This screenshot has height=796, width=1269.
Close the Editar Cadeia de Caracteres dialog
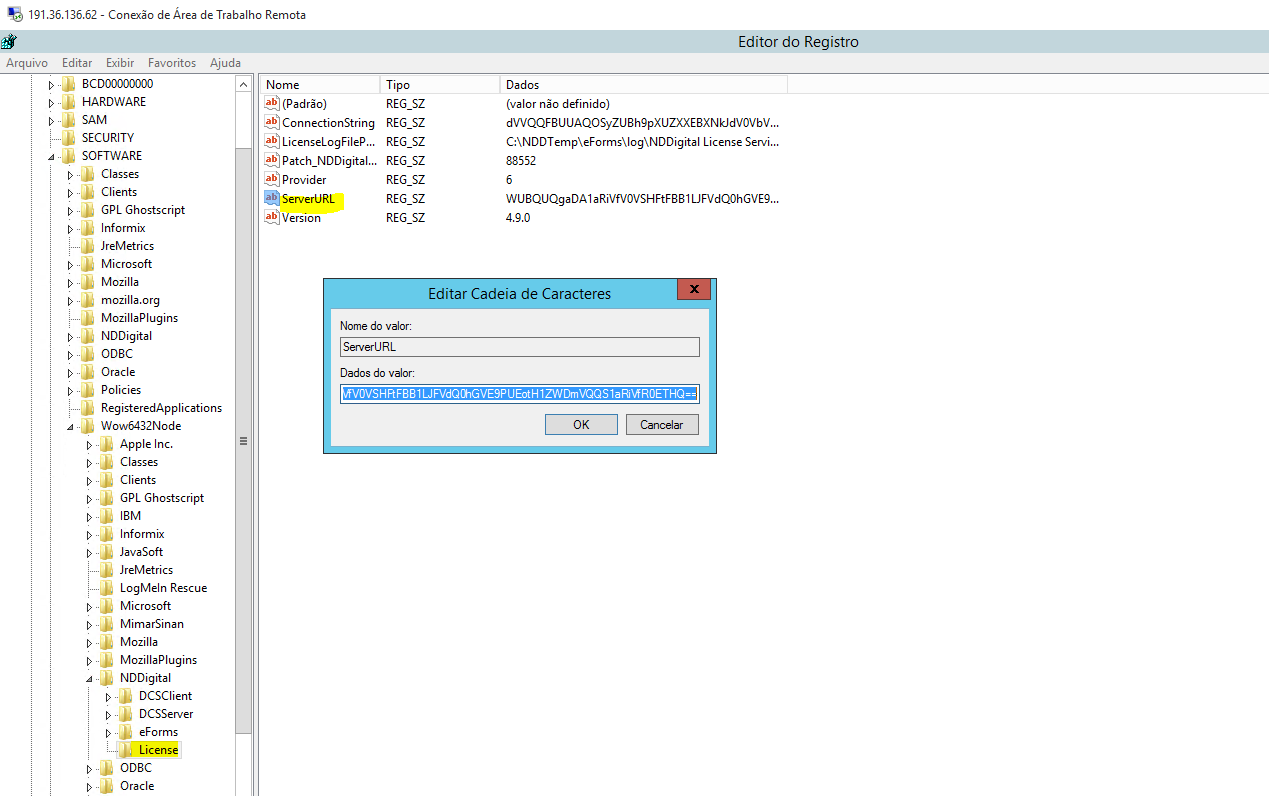(693, 291)
